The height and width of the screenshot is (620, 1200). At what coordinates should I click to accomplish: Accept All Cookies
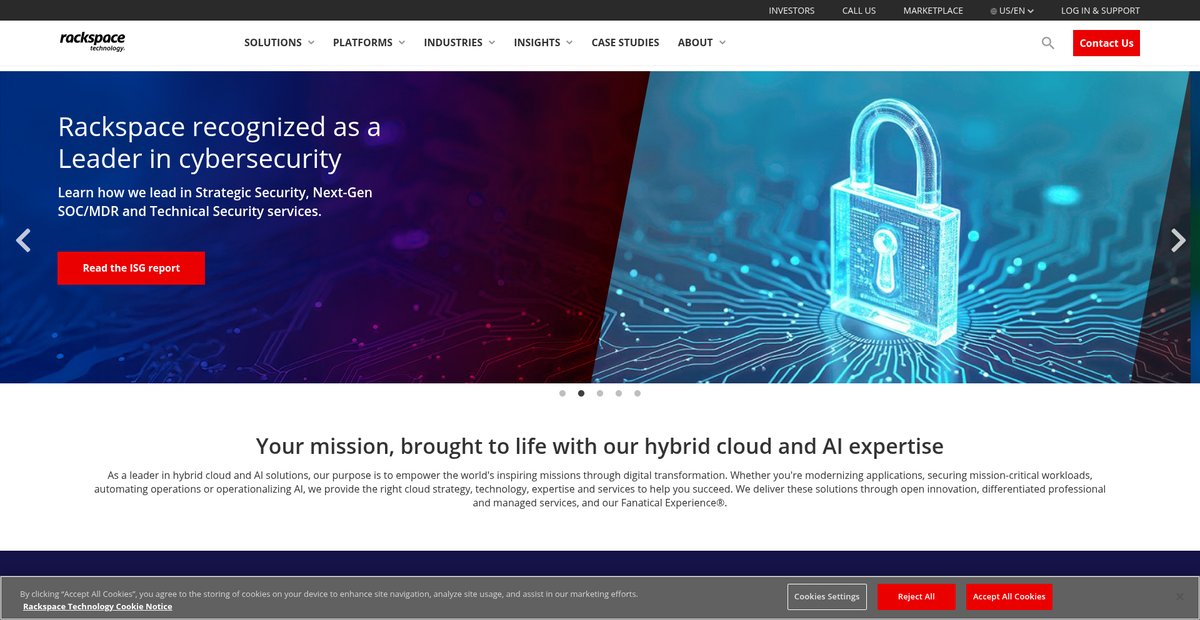1009,597
